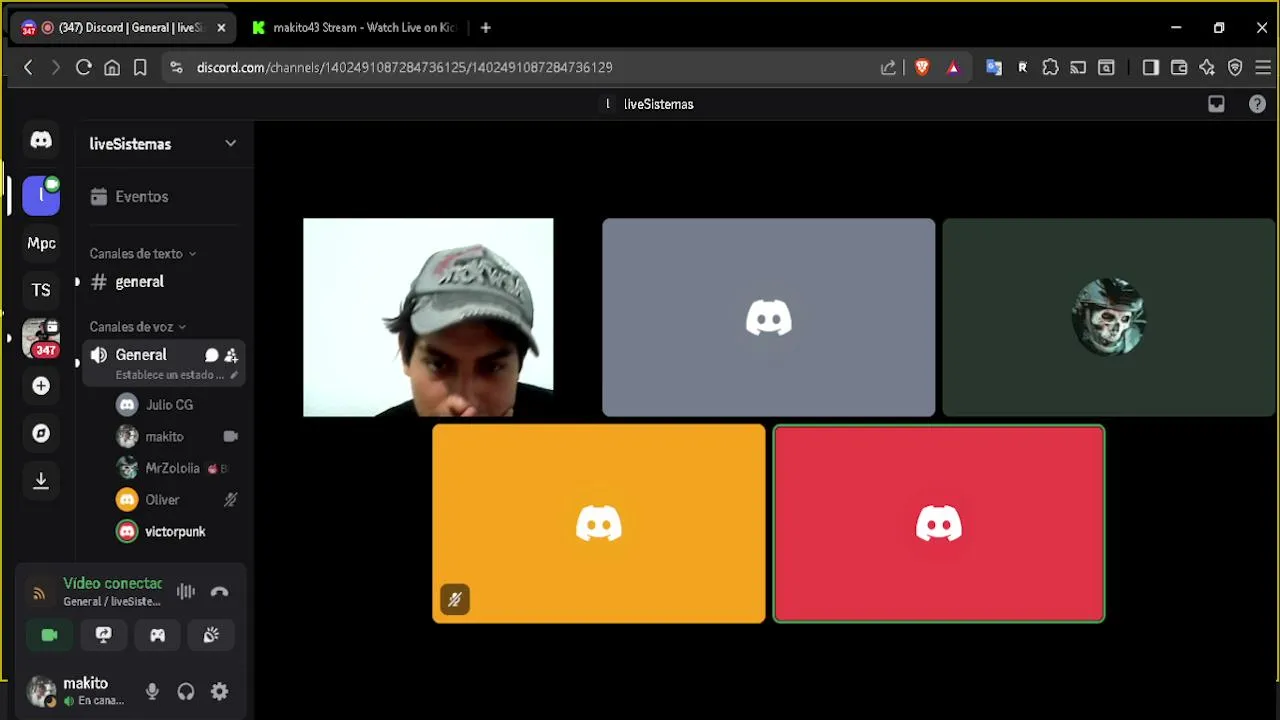Image resolution: width=1280 pixels, height=720 pixels.
Task: Toggle microphone mute in user panel
Action: click(152, 691)
